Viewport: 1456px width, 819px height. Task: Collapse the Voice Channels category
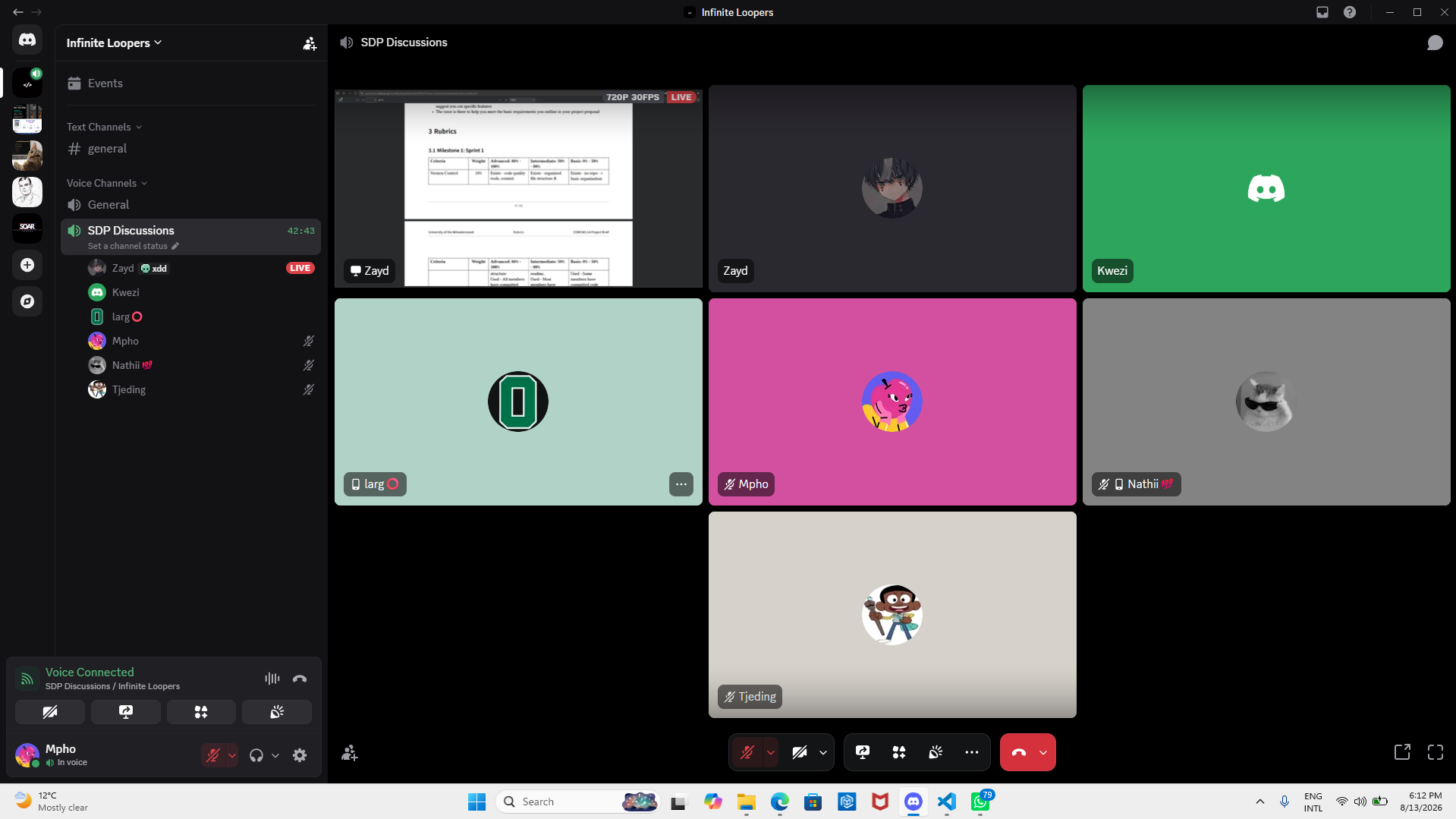(107, 183)
